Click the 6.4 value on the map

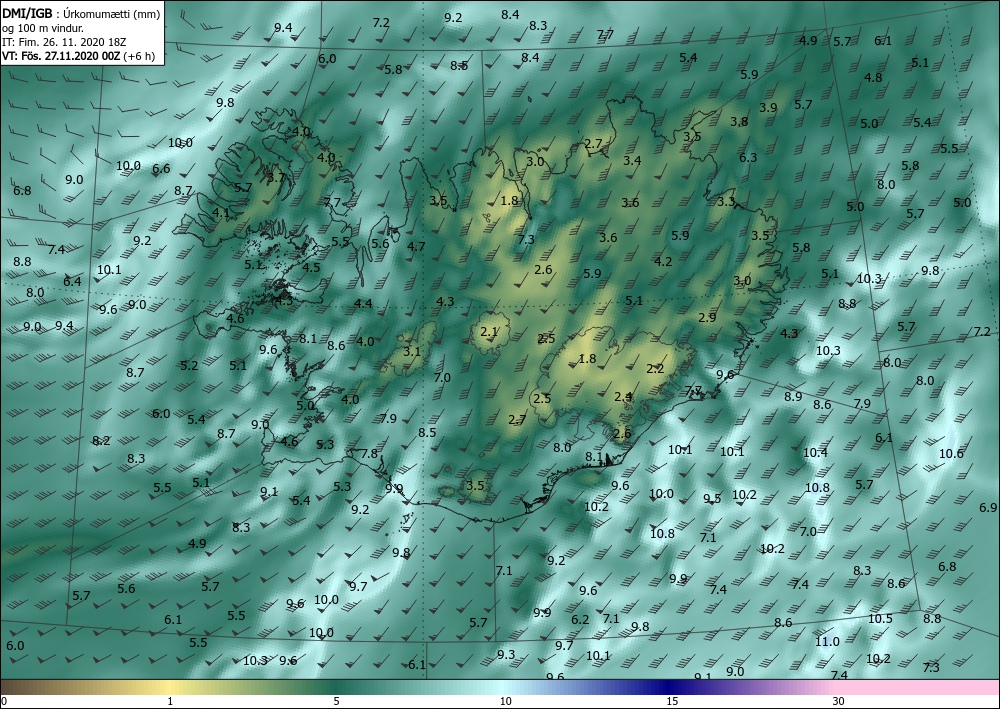(x=72, y=281)
